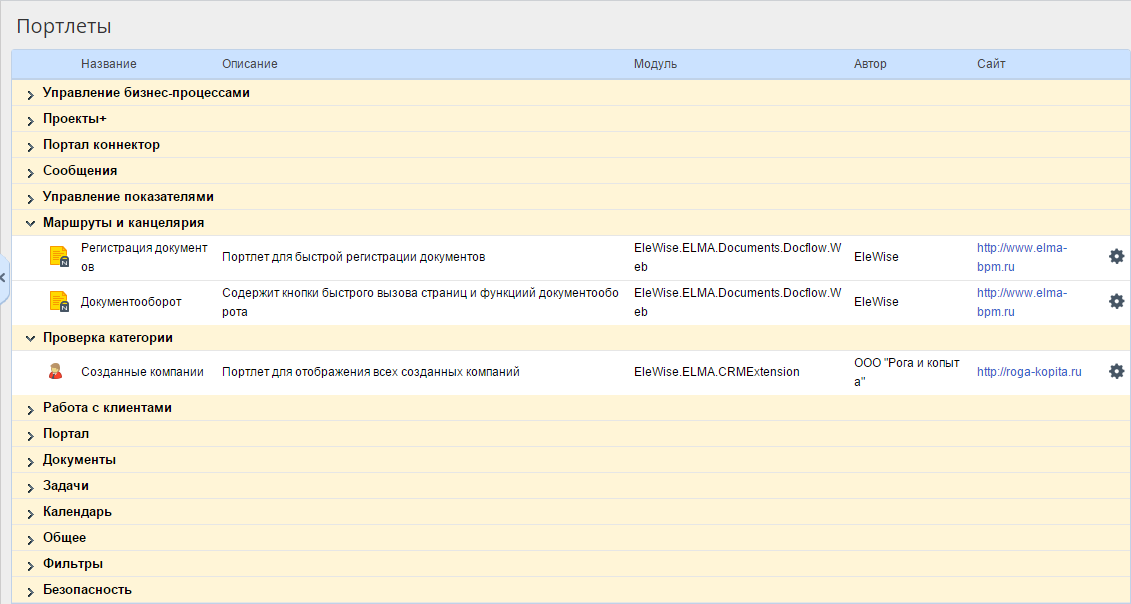Viewport: 1131px width, 604px height.
Task: Open gear settings for Созданные компании
Action: coord(1116,371)
